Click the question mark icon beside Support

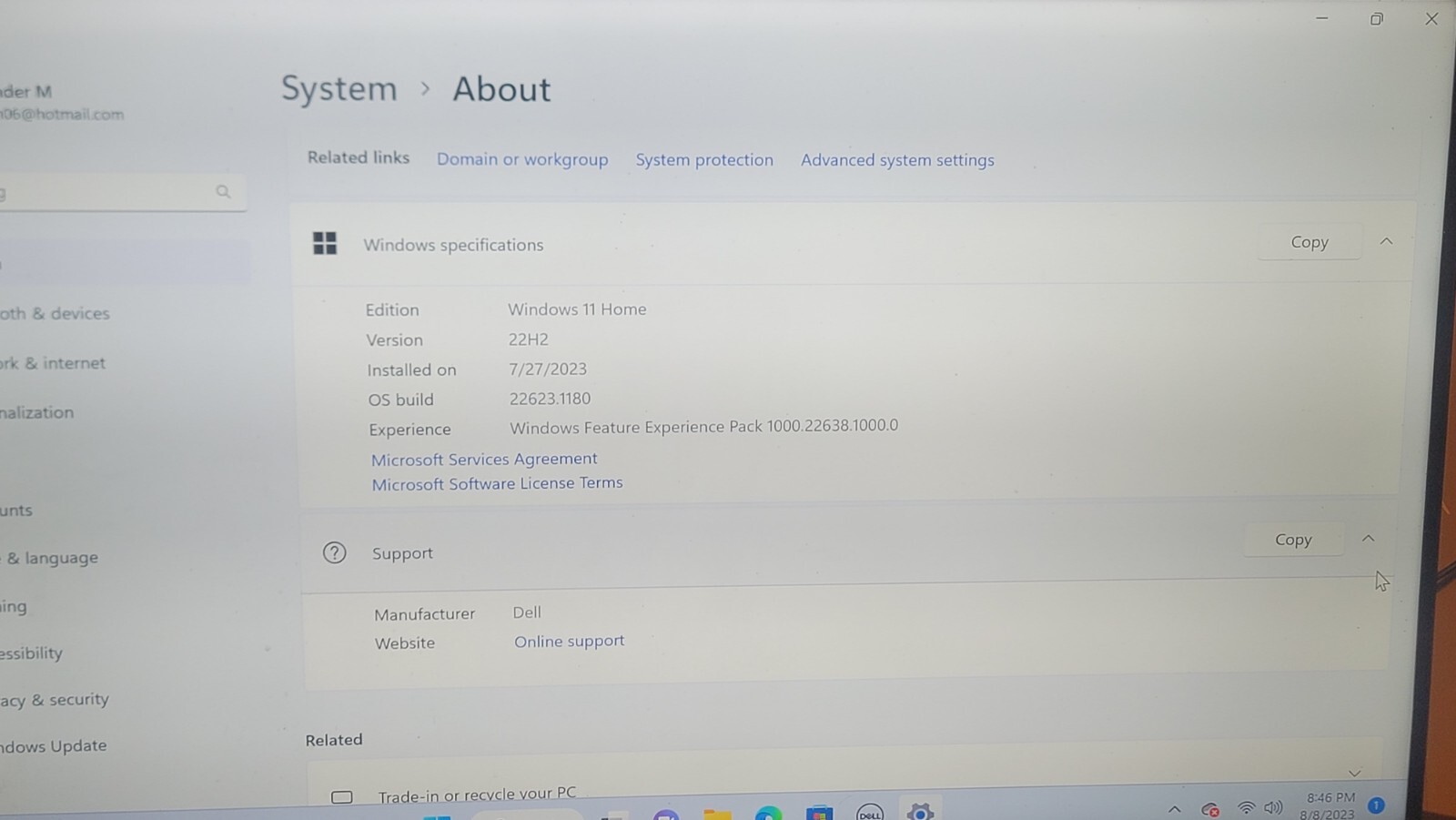click(x=335, y=552)
